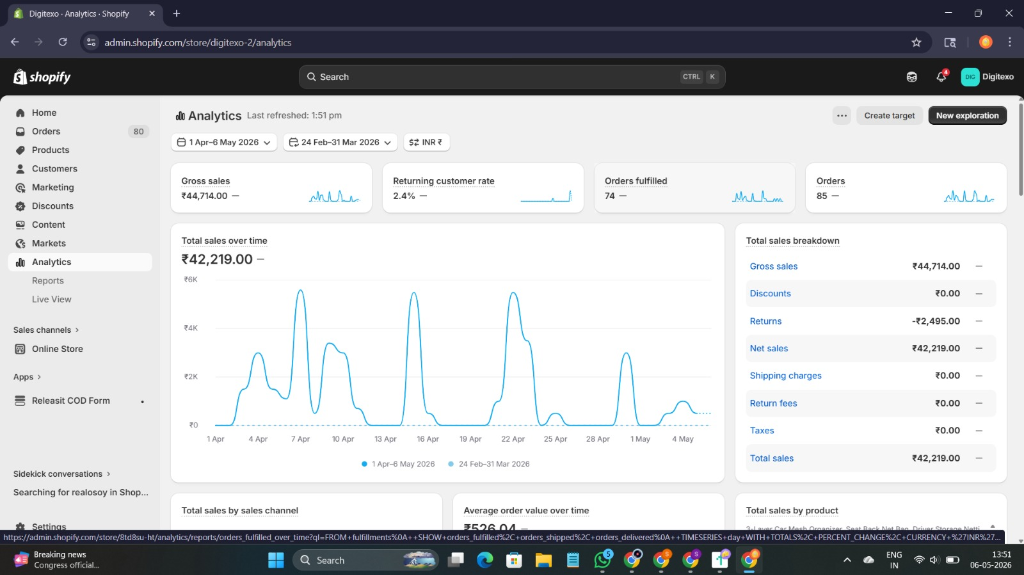The height and width of the screenshot is (575, 1024).
Task: Open the Returns link in breakdown
Action: [x=765, y=321]
